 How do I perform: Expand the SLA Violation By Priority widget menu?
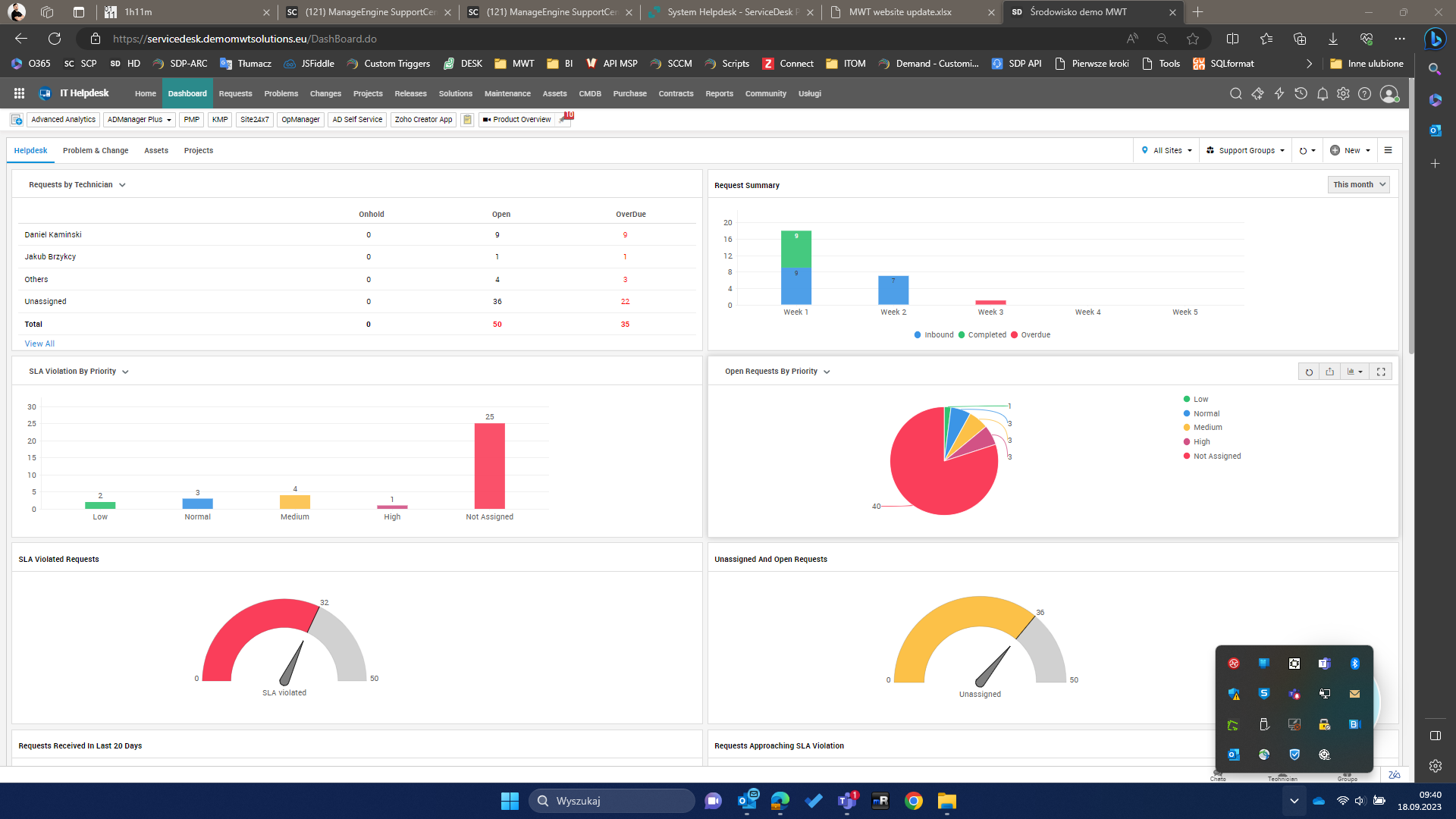pos(126,372)
